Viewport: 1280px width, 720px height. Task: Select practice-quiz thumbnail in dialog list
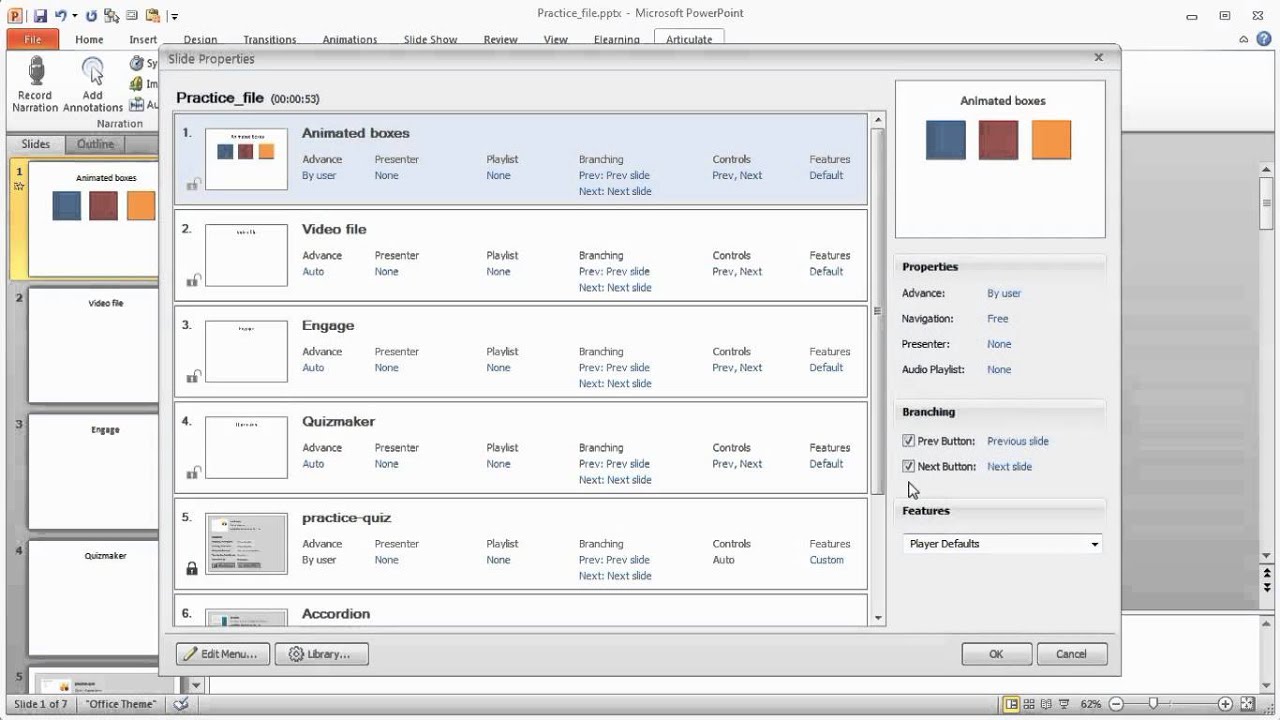(x=246, y=543)
